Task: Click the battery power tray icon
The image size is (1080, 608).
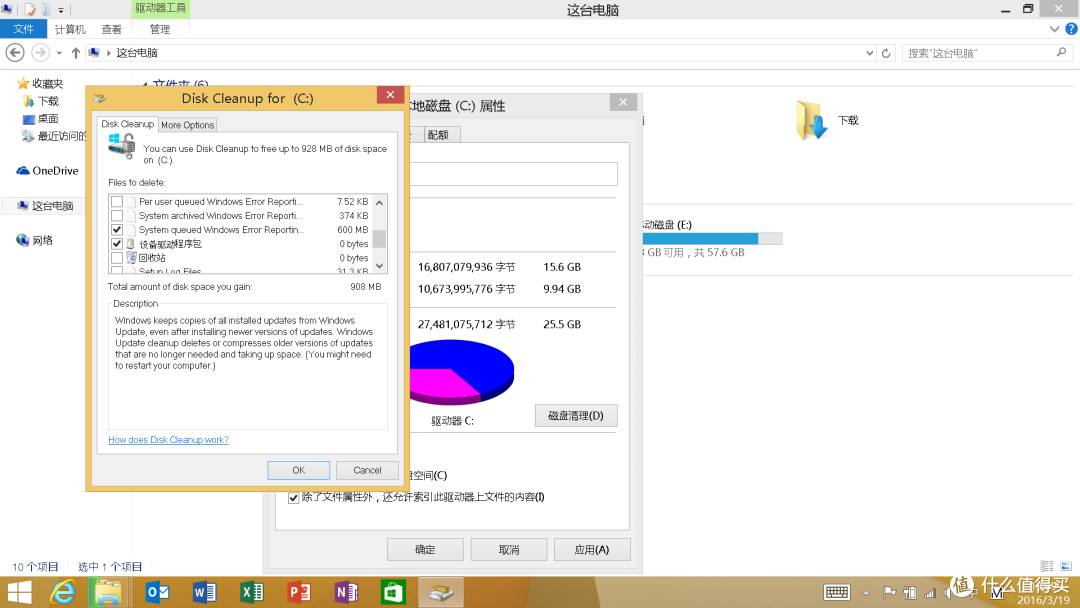Action: pyautogui.click(x=910, y=592)
